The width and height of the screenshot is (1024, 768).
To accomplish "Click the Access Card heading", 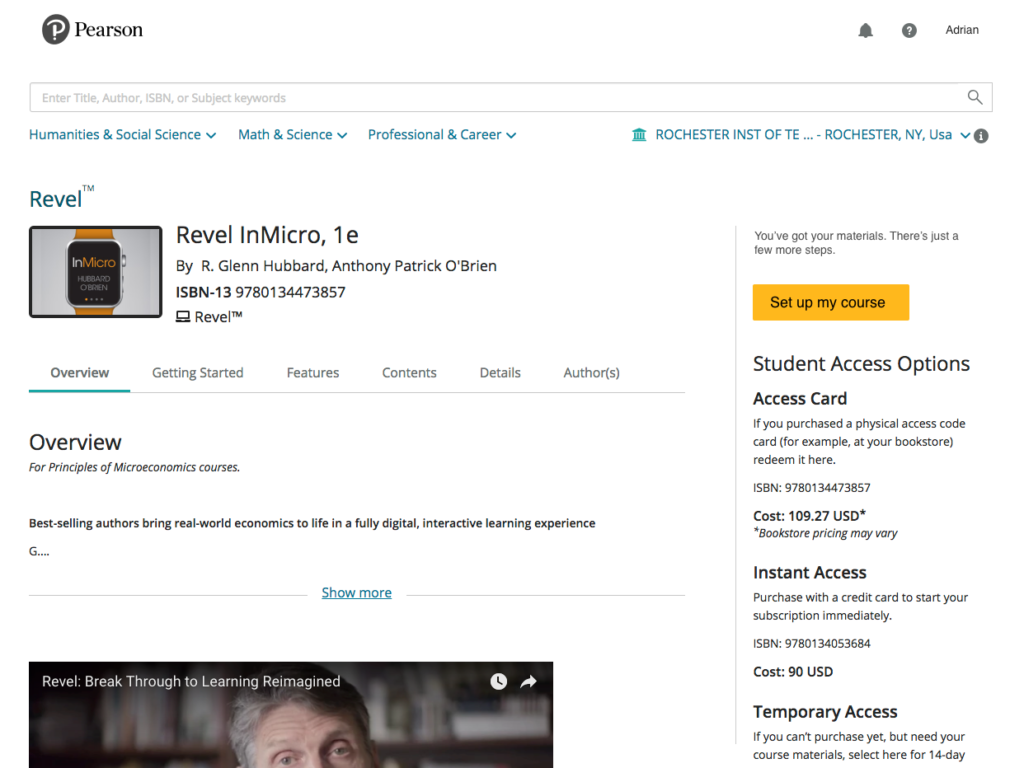I will pyautogui.click(x=800, y=398).
